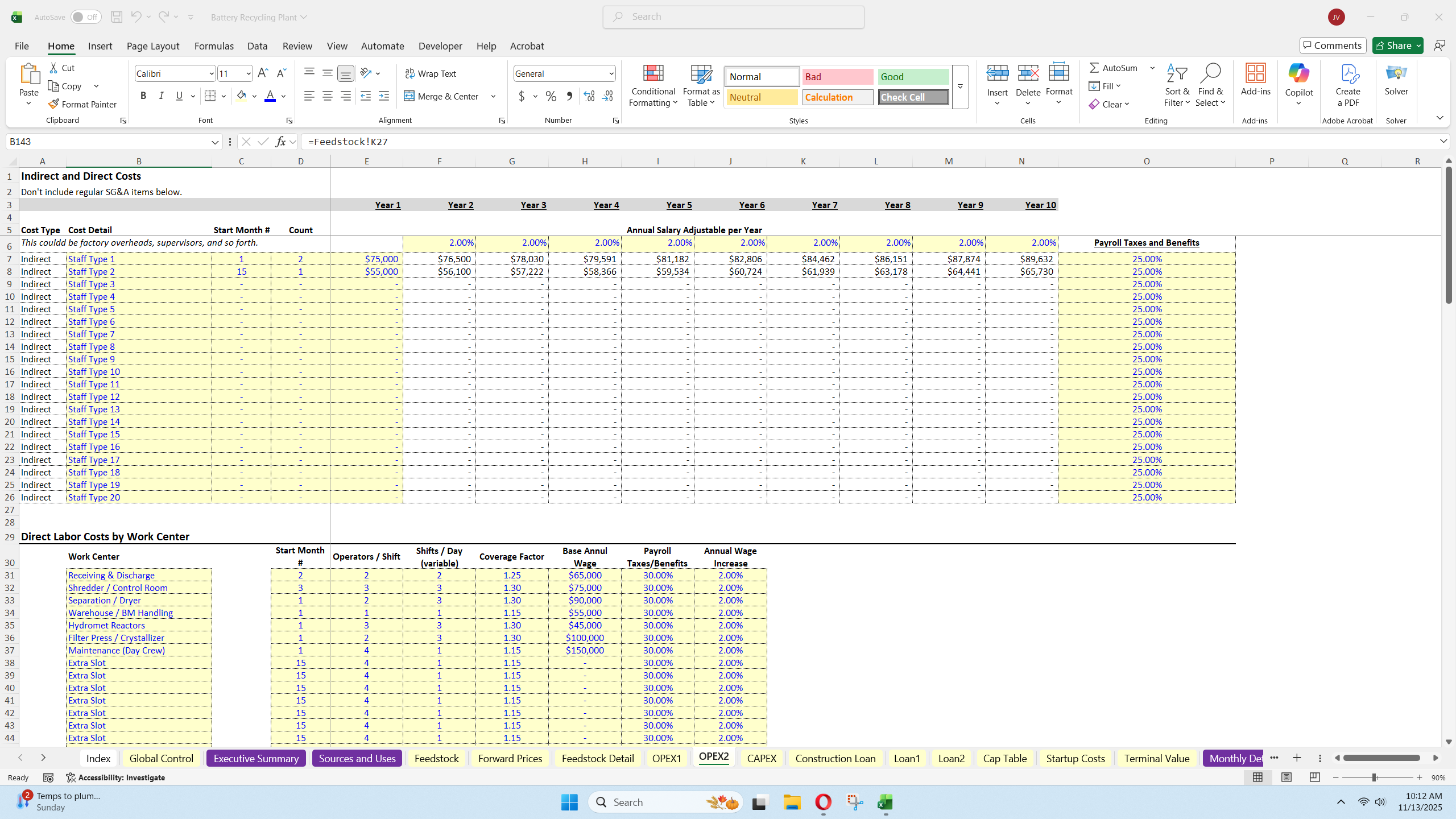Expand the font name dropdown
The image size is (1456, 819).
click(211, 73)
